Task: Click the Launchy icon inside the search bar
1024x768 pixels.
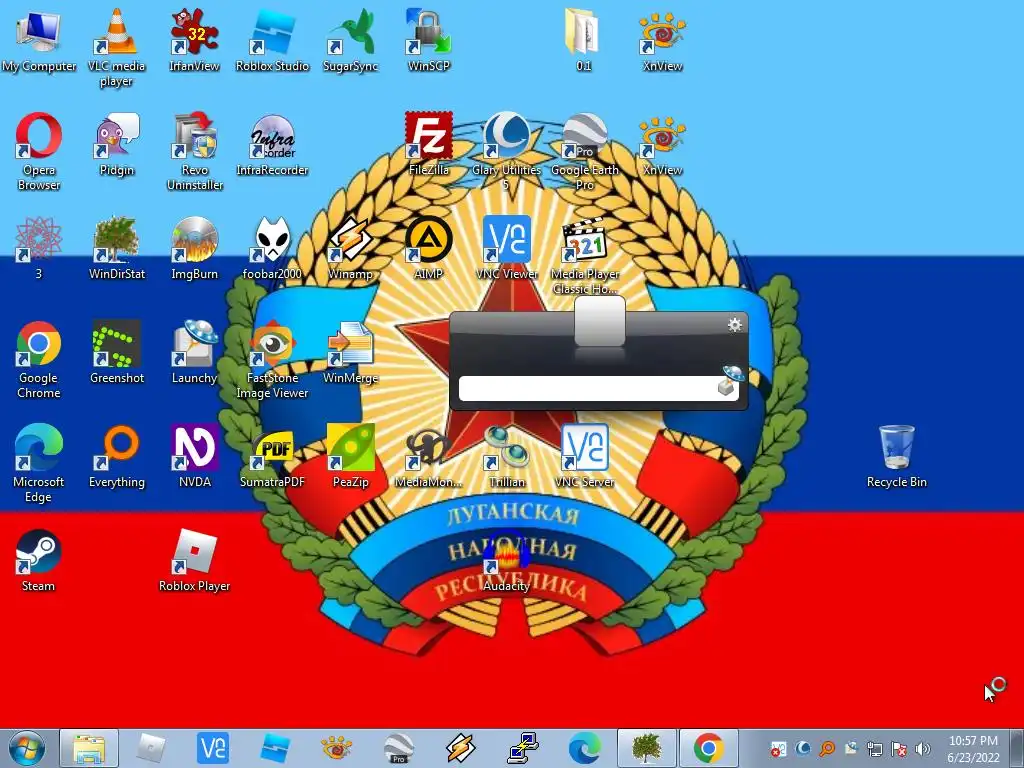Action: [x=731, y=381]
